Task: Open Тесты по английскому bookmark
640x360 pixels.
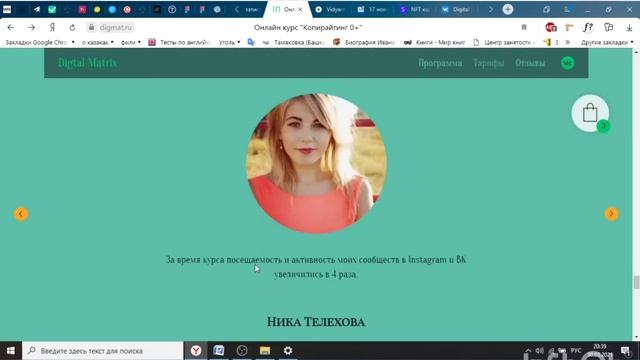Action: [179, 42]
